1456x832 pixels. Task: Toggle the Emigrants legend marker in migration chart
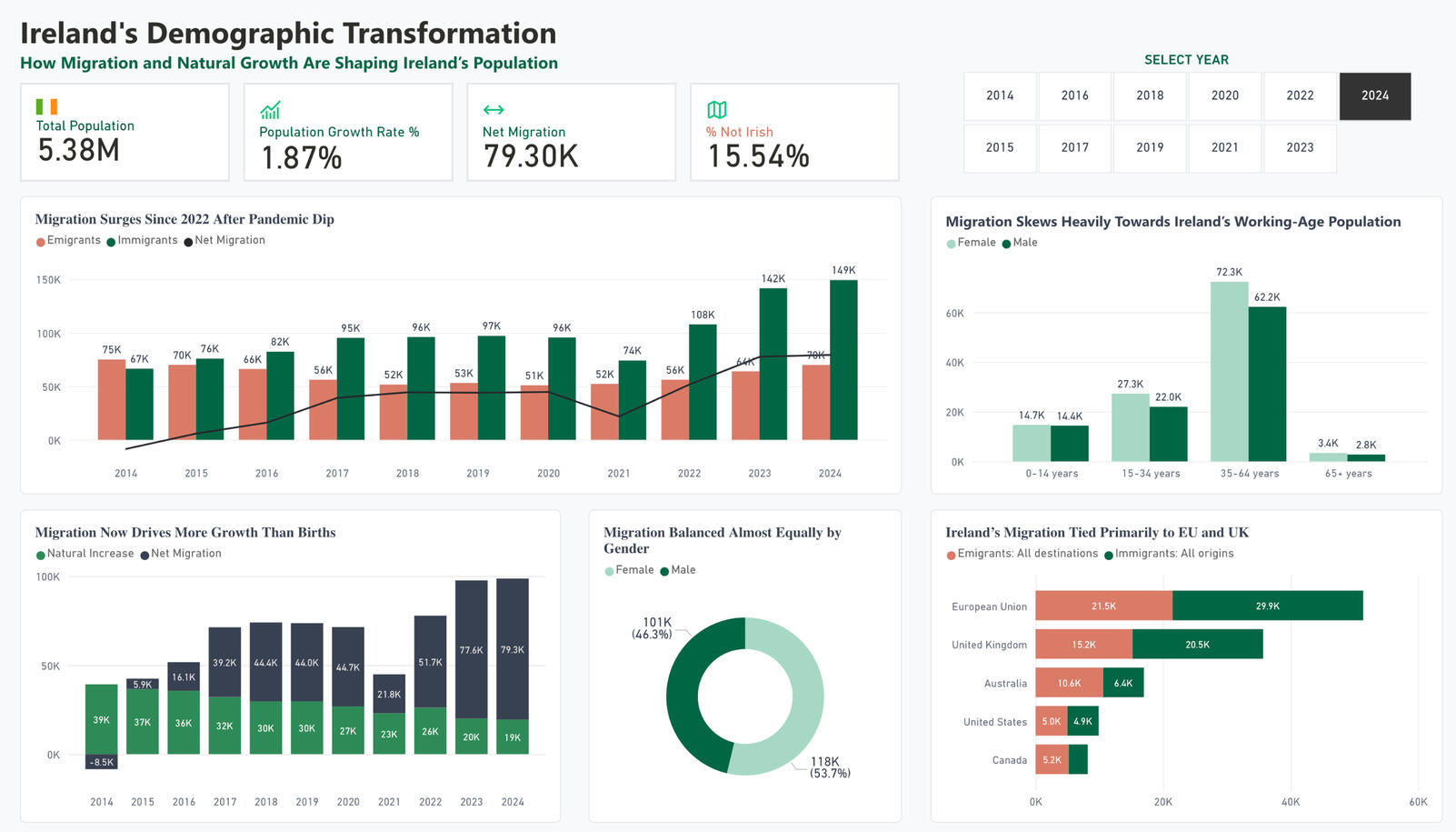point(41,242)
